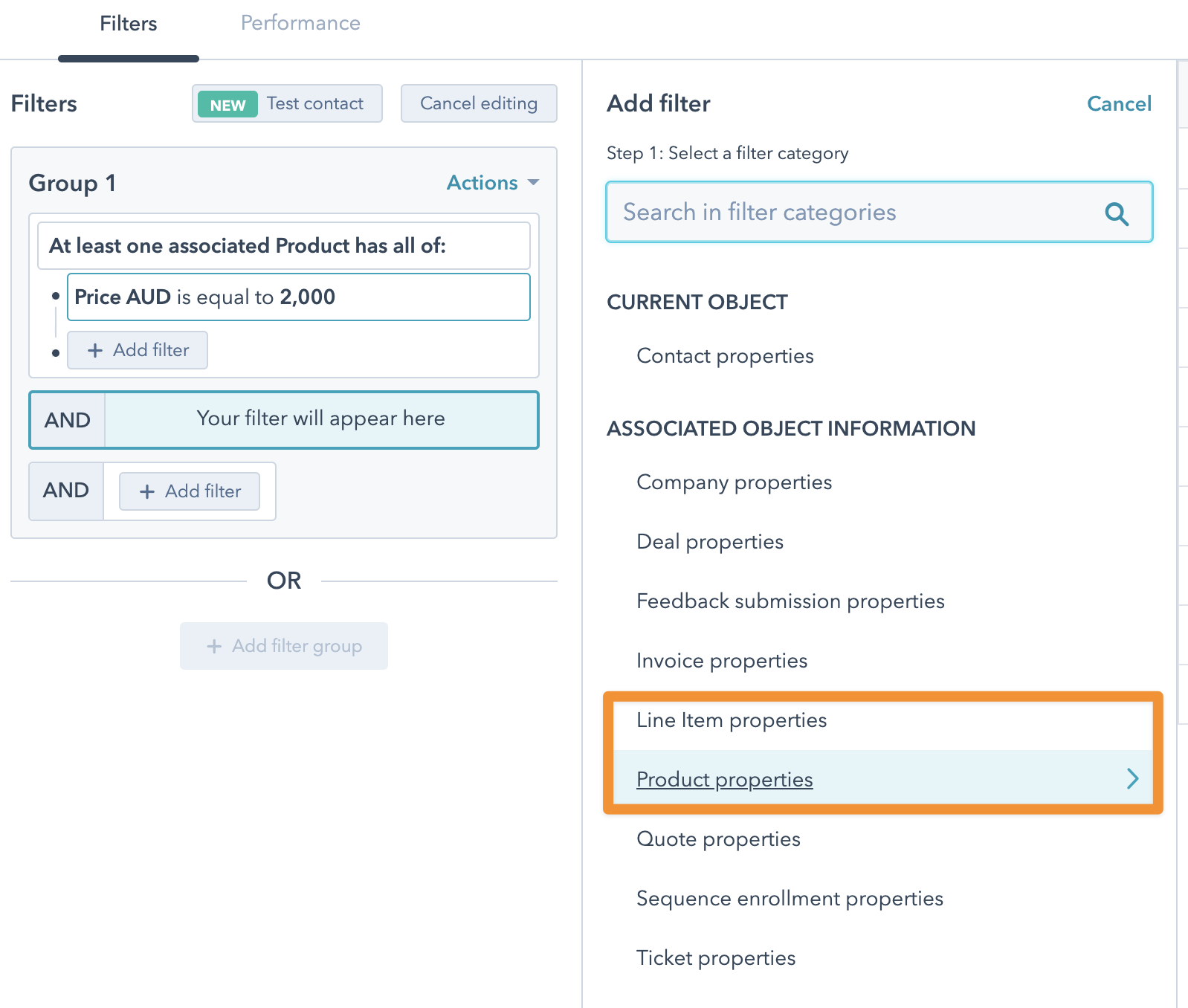Click Cancel editing button
Viewport: 1188px width, 1008px height.
(x=479, y=103)
